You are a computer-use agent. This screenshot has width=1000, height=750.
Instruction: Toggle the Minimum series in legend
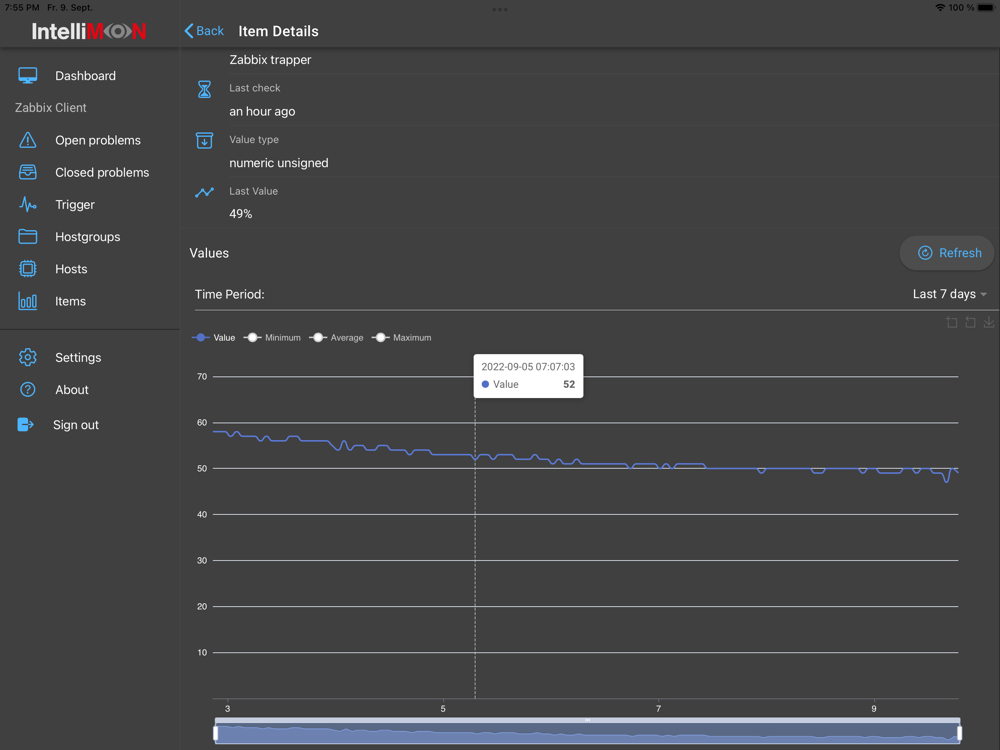pos(272,337)
